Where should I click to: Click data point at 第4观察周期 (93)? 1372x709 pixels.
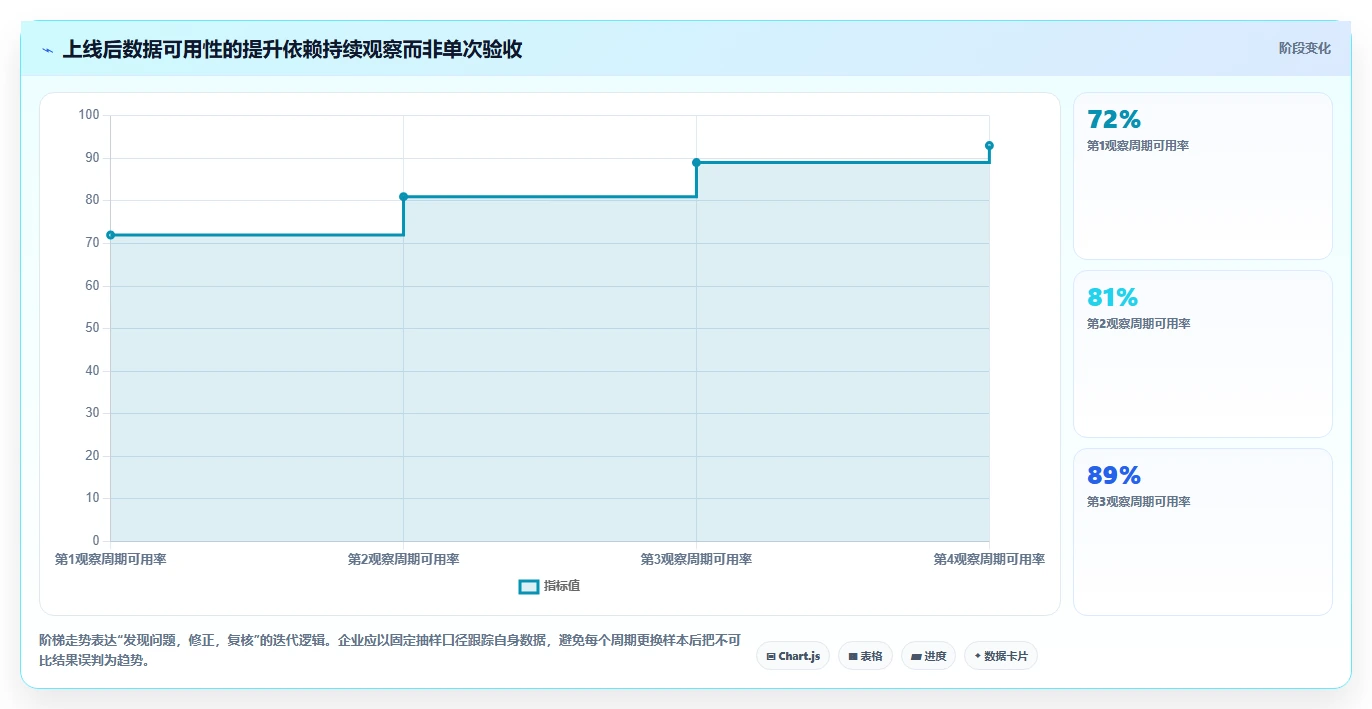[989, 145]
